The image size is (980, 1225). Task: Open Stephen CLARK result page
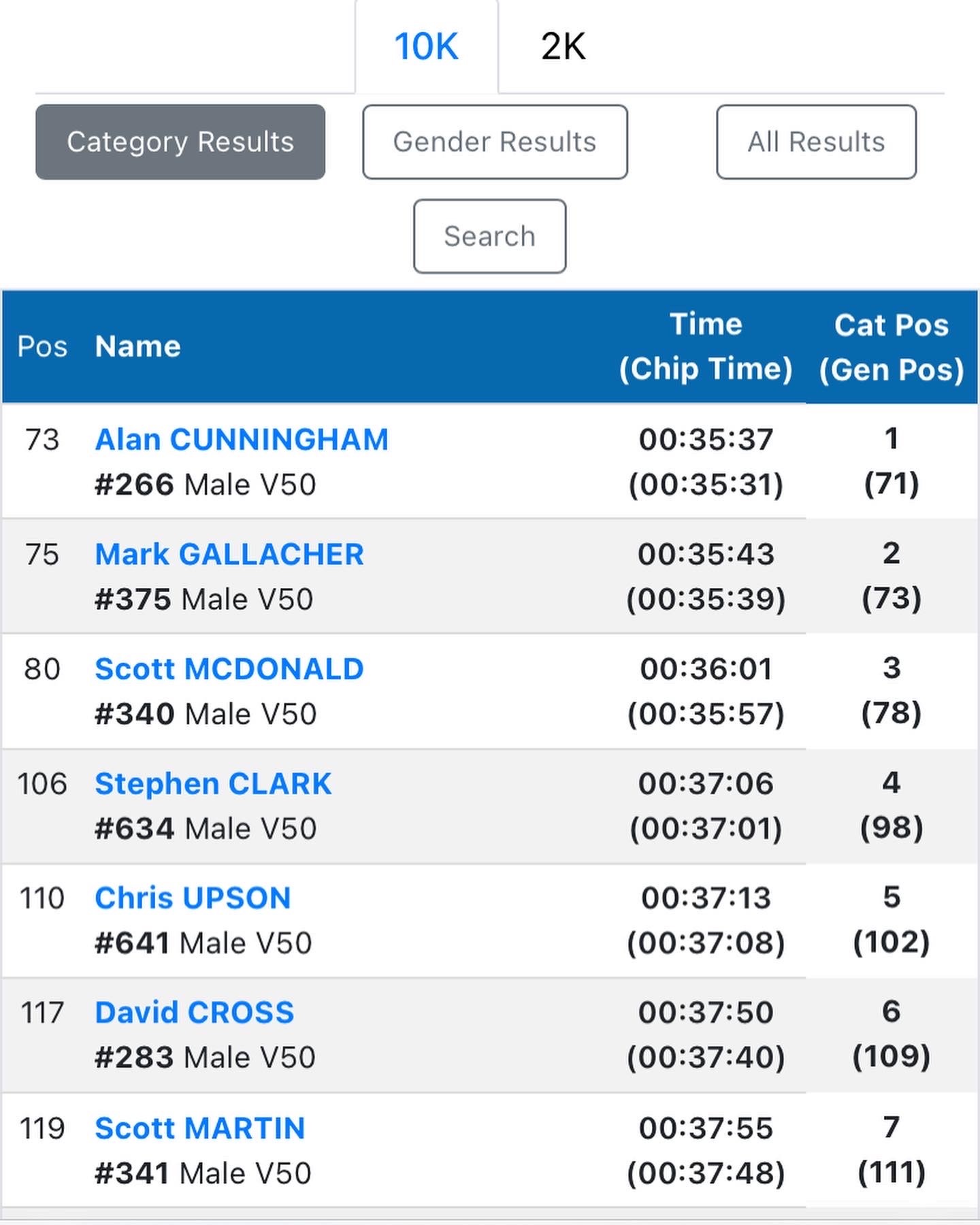213,784
